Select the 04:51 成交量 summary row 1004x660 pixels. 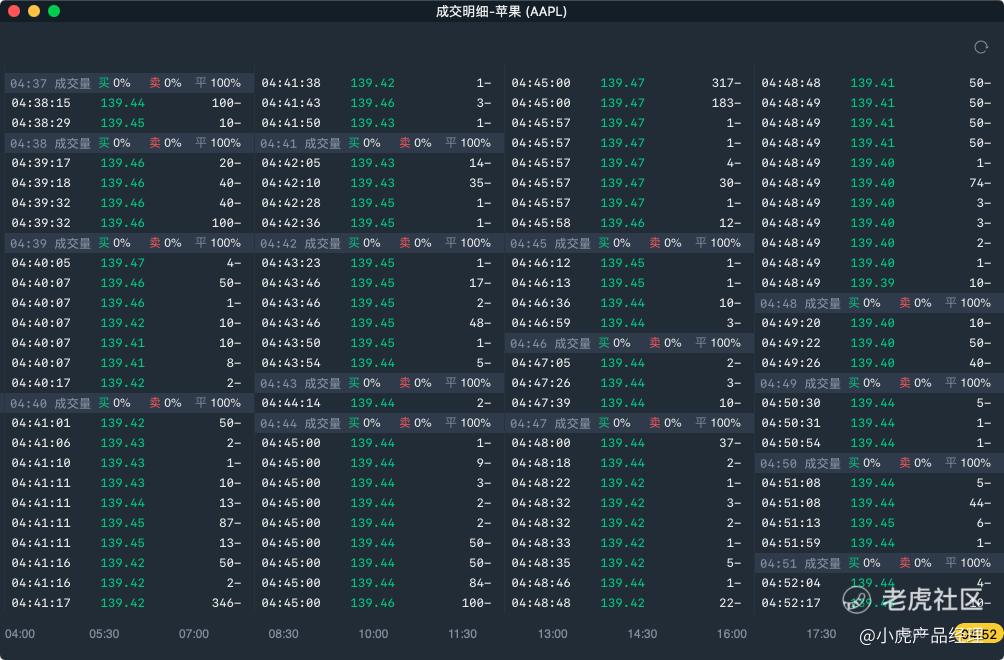879,563
